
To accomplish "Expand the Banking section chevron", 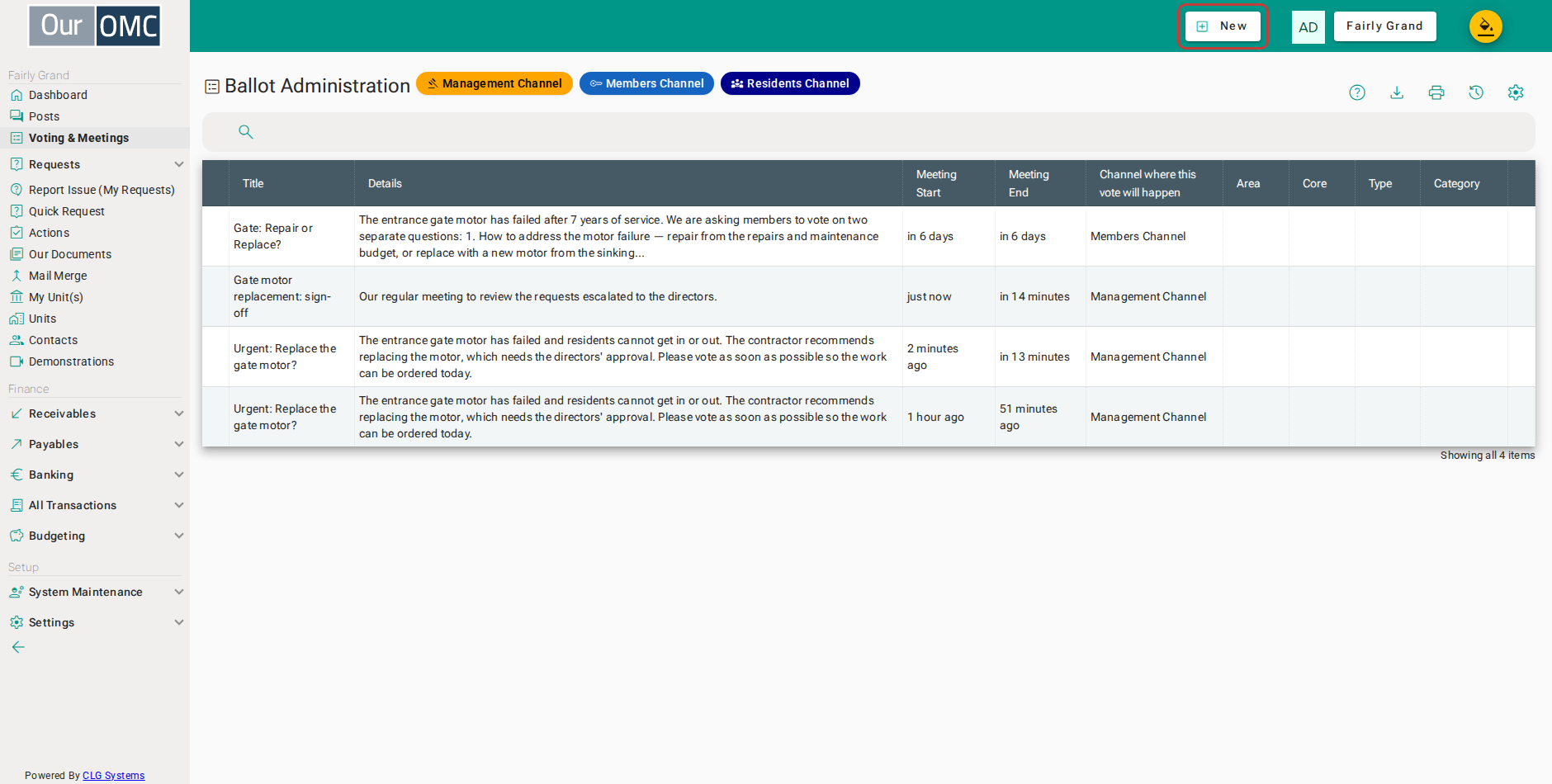I will click(x=179, y=475).
